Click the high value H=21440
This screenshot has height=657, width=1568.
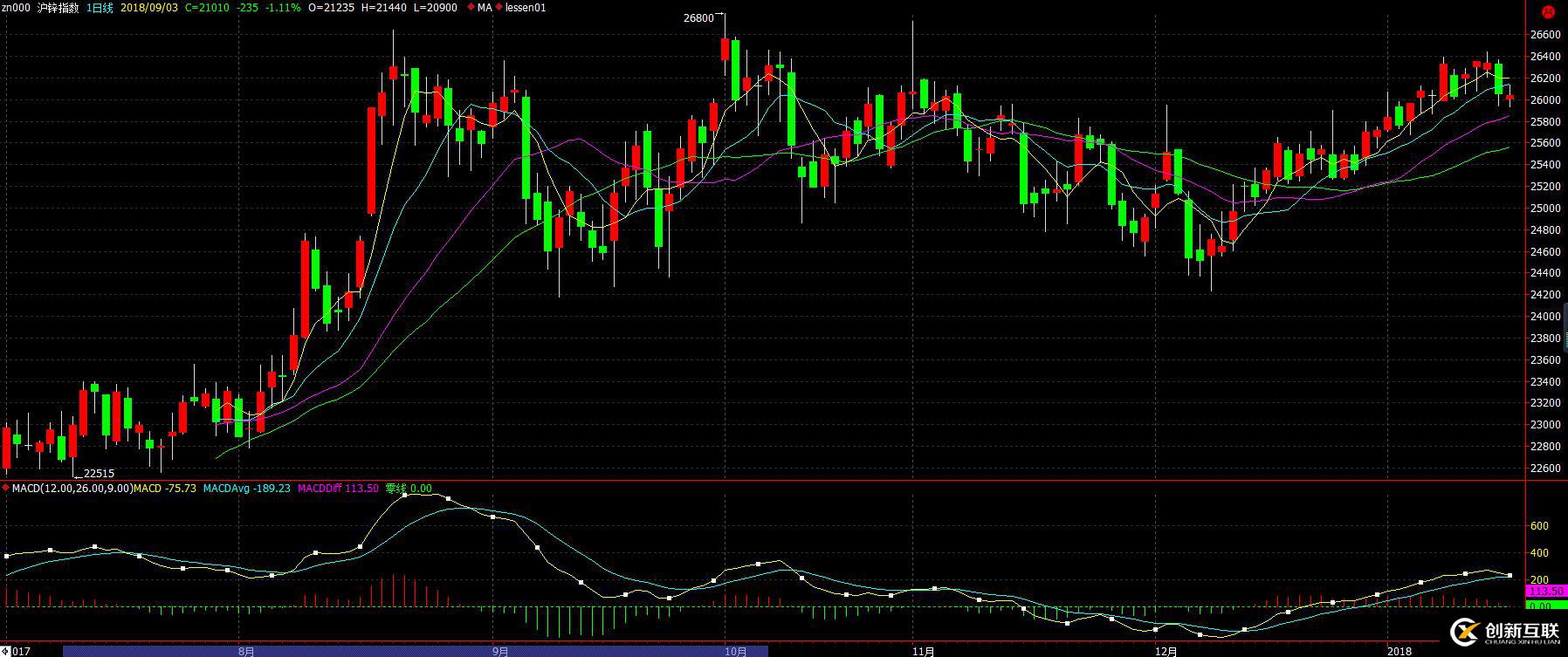(383, 8)
